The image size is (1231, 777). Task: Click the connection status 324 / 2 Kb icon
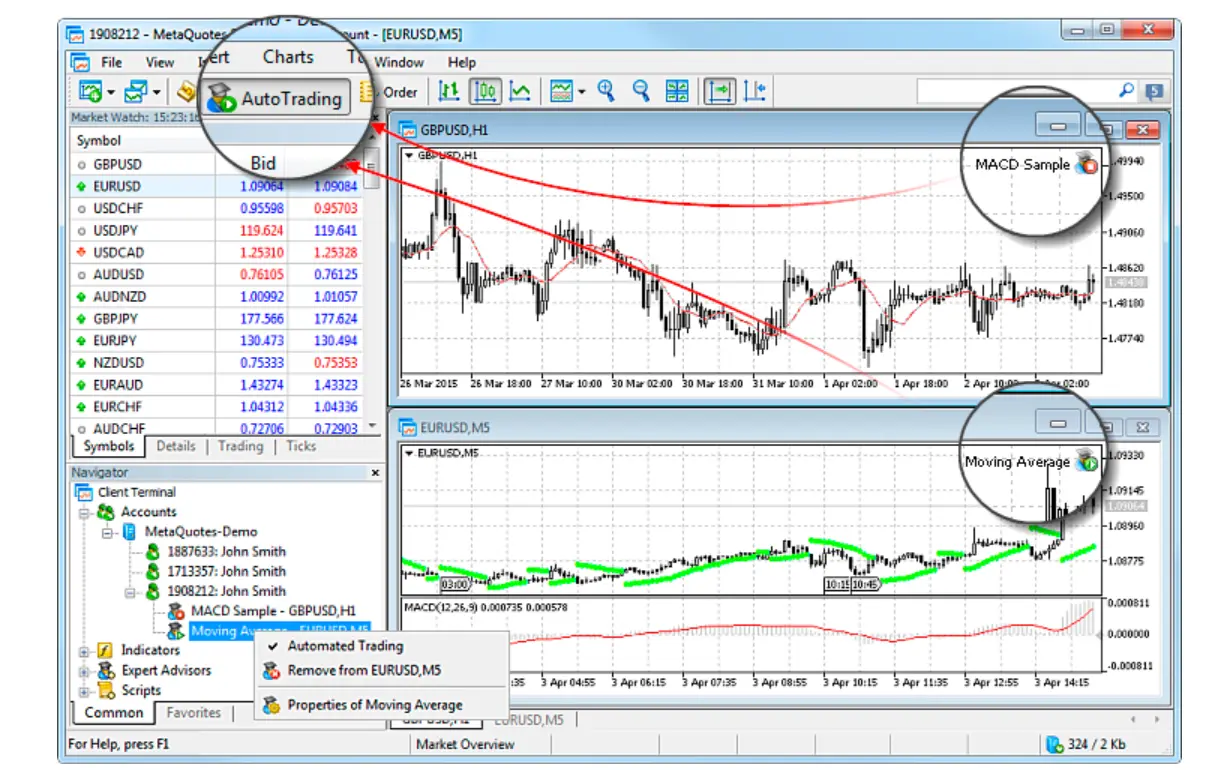(x=1053, y=744)
